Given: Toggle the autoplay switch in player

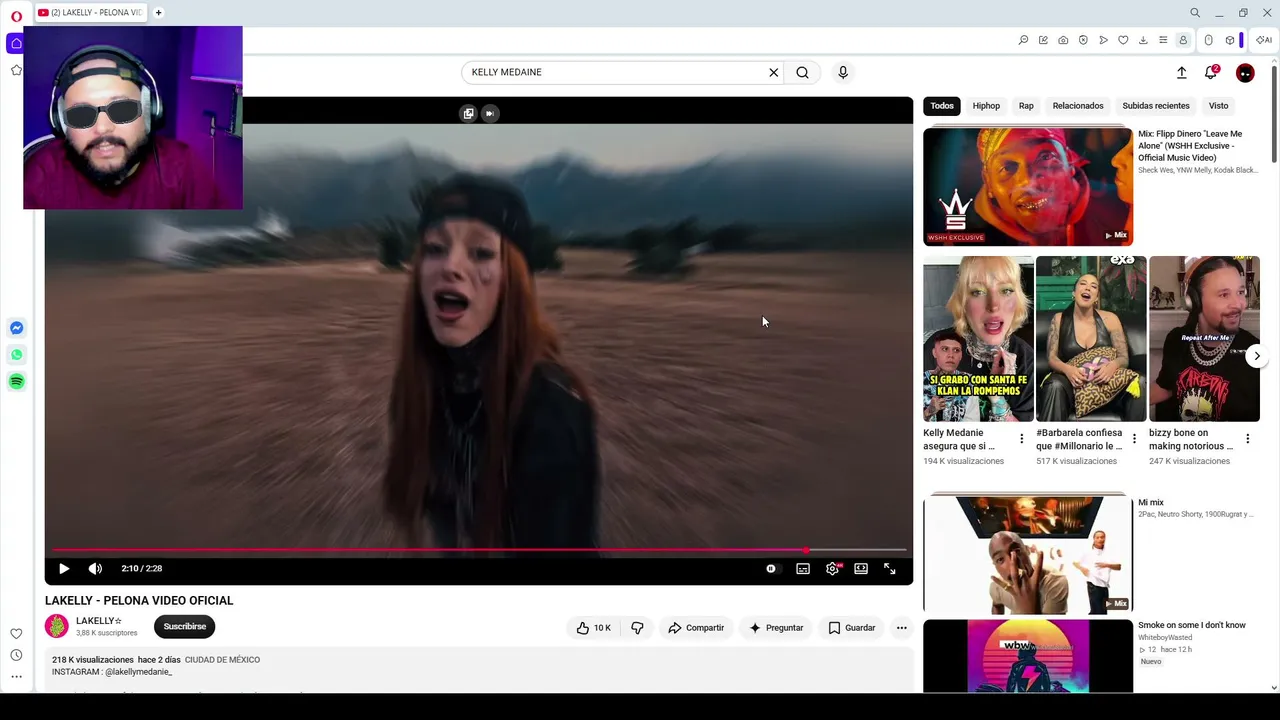Looking at the screenshot, I should coord(771,568).
